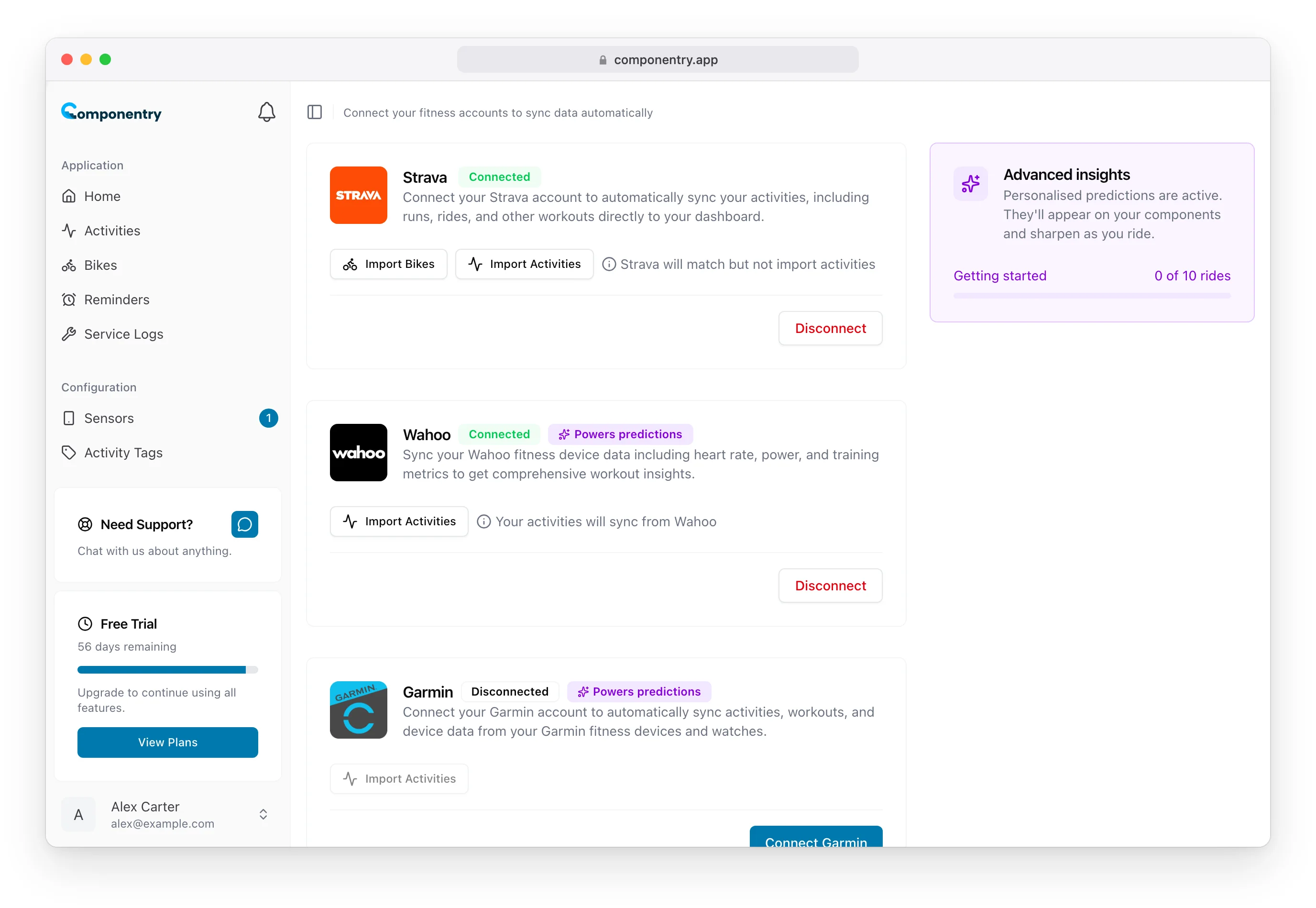Open the notifications bell
Image resolution: width=1316 pixels, height=908 pixels.
click(266, 112)
